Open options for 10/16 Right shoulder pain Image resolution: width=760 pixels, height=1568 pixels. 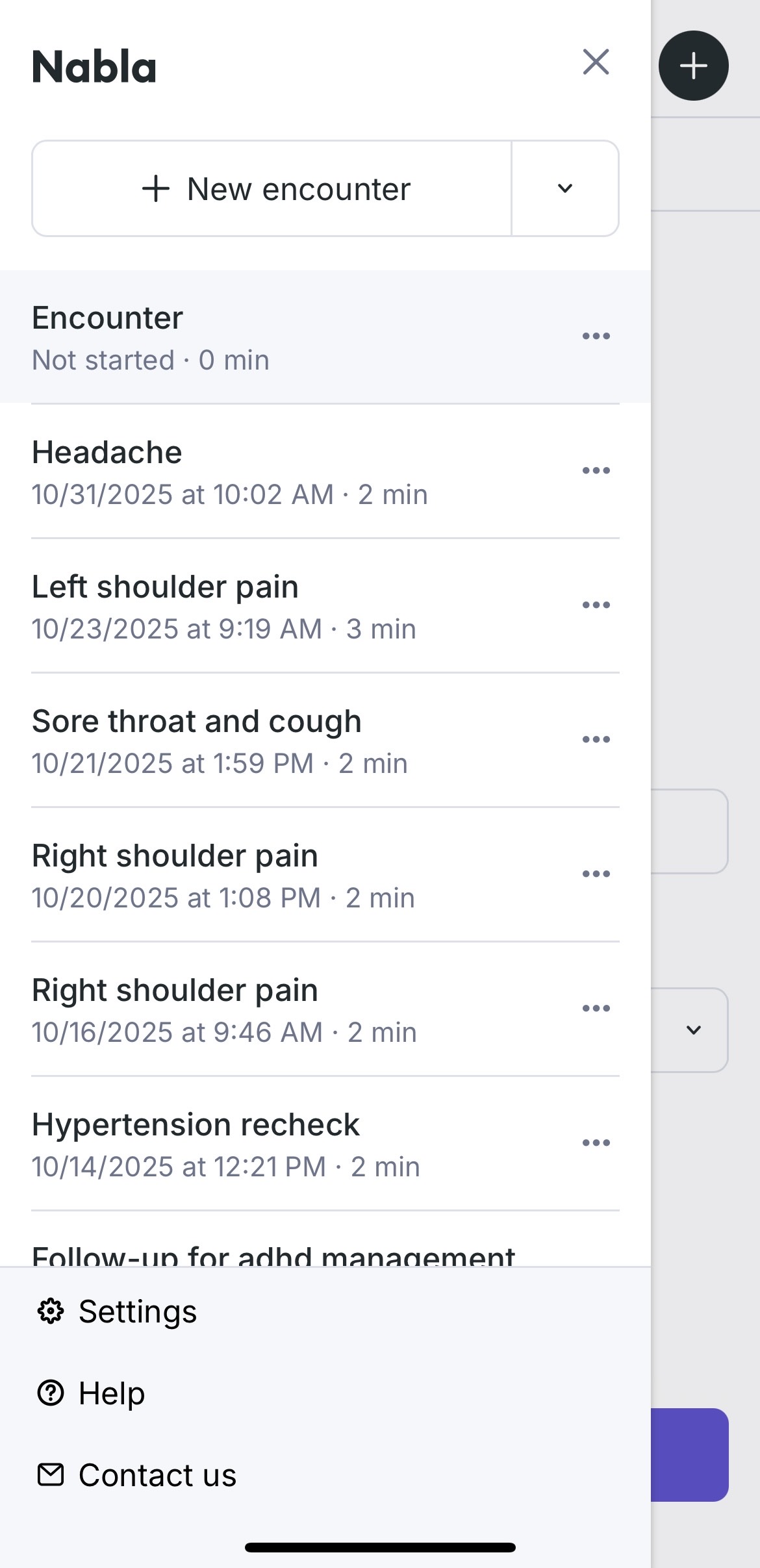[x=596, y=1009]
